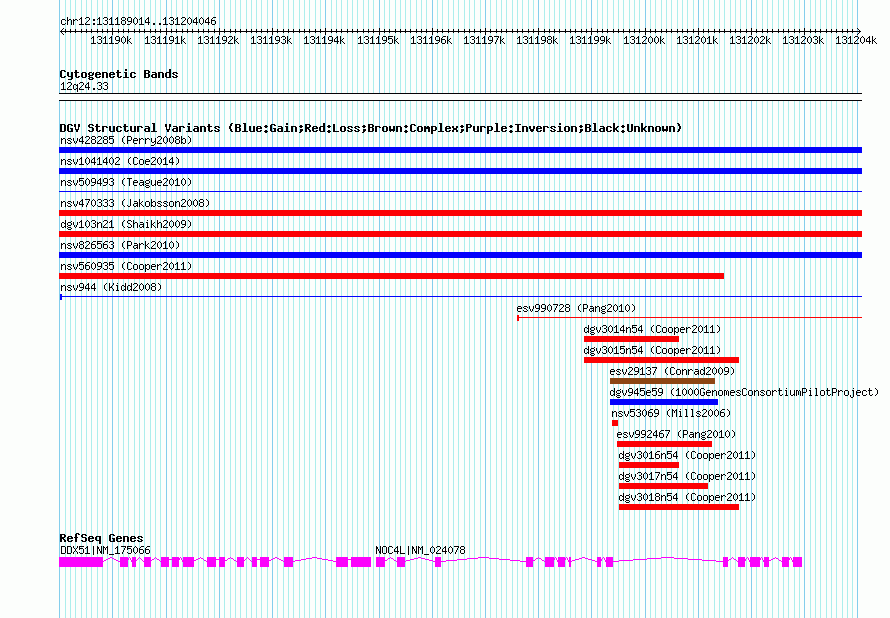890x618 pixels.
Task: Select the blue bar under nsv826563
Action: [x=460, y=255]
